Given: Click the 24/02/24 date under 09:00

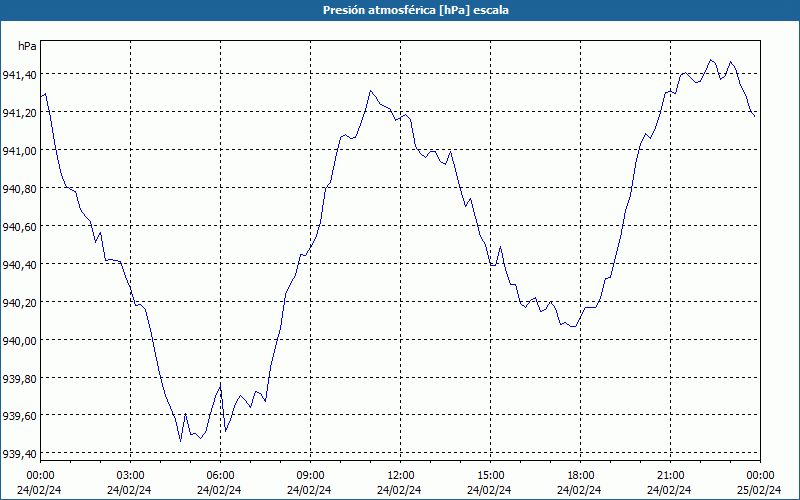Looking at the screenshot, I should click(309, 490).
